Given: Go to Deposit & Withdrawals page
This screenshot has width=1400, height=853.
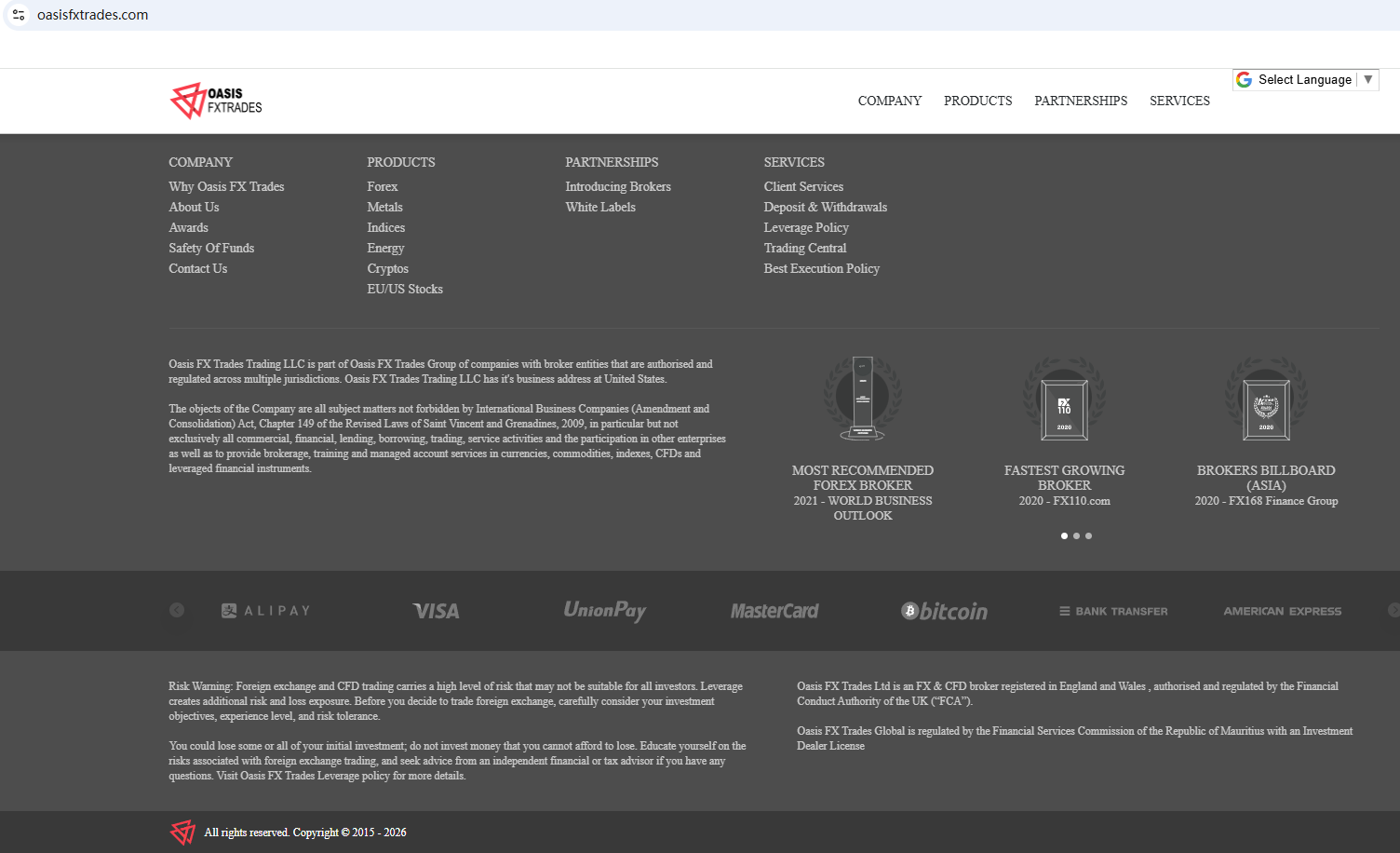Looking at the screenshot, I should [x=825, y=207].
